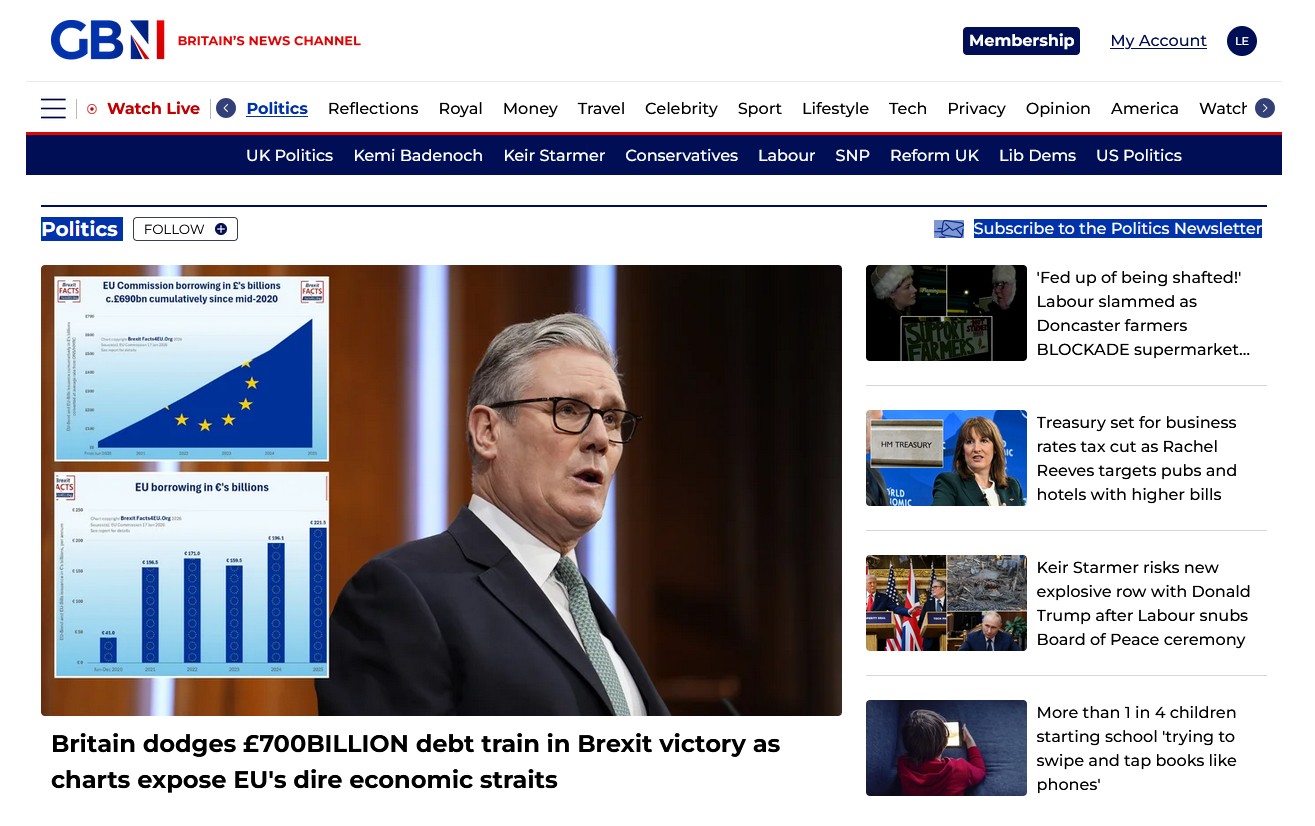
Task: Subscribe to the Politics Newsletter
Action: point(1117,229)
